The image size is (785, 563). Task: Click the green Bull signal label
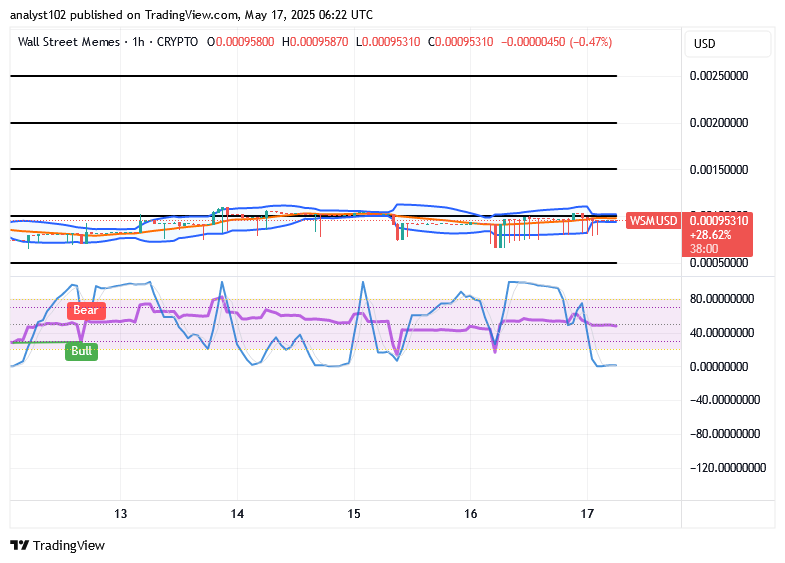[82, 351]
